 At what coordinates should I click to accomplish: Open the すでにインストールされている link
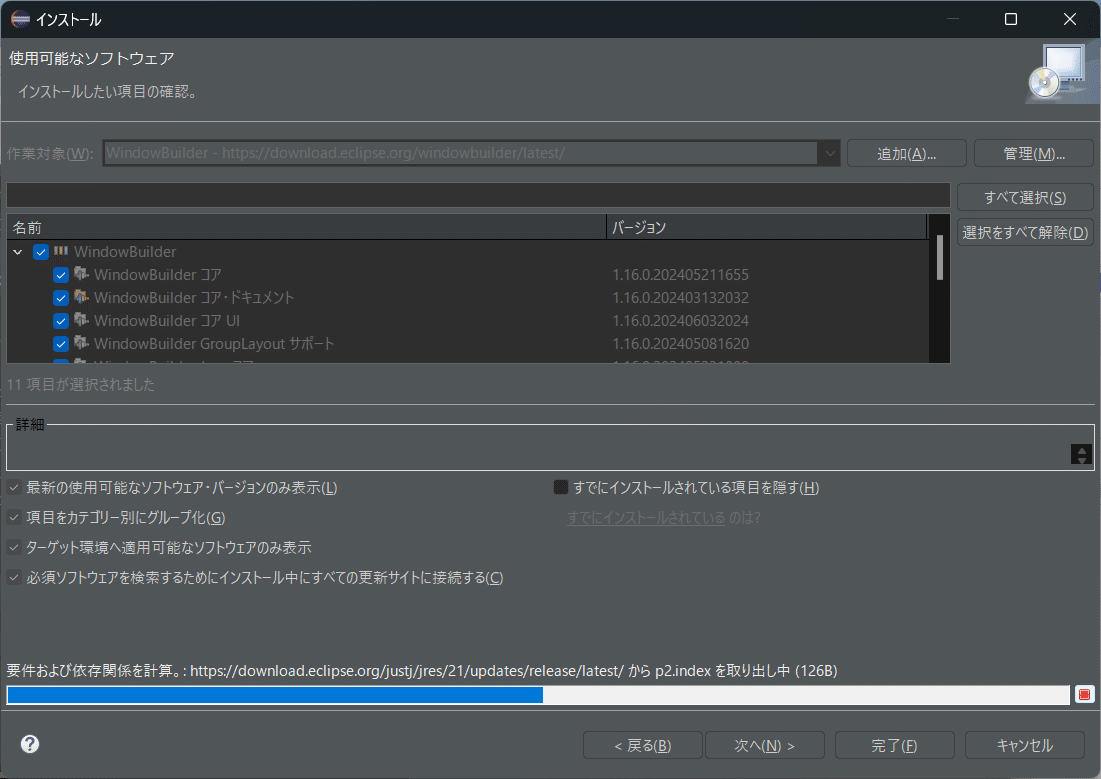click(x=646, y=518)
